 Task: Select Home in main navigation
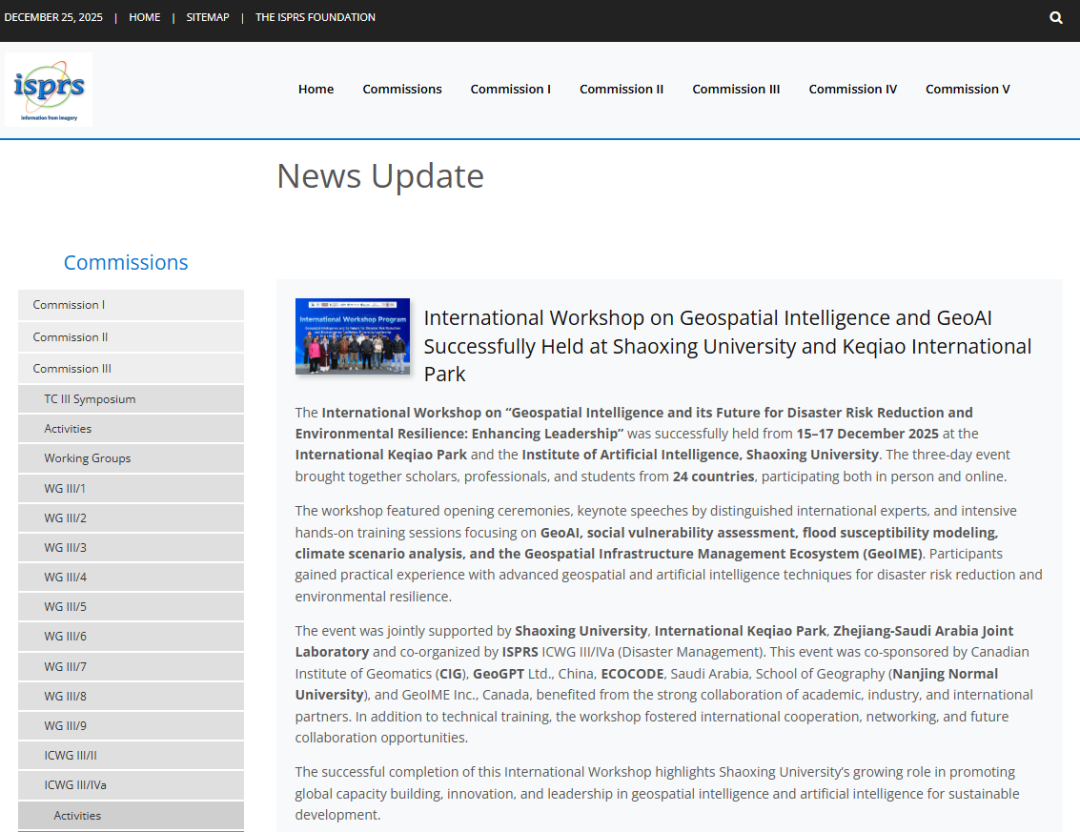point(316,89)
